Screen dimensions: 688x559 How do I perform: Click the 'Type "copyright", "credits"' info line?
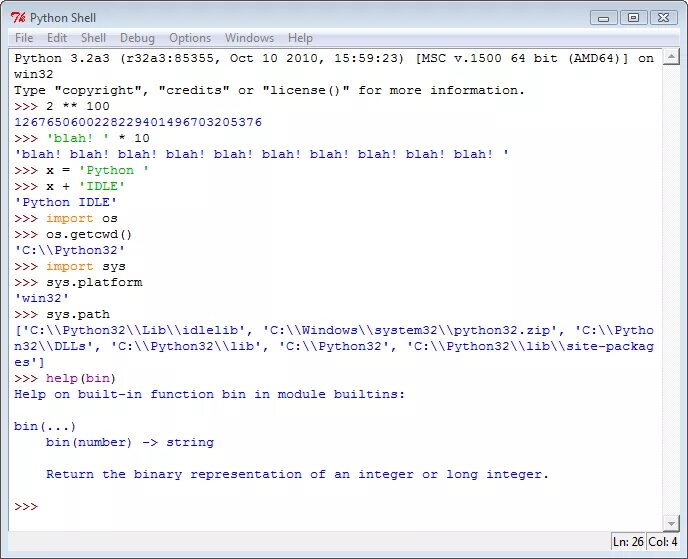269,90
